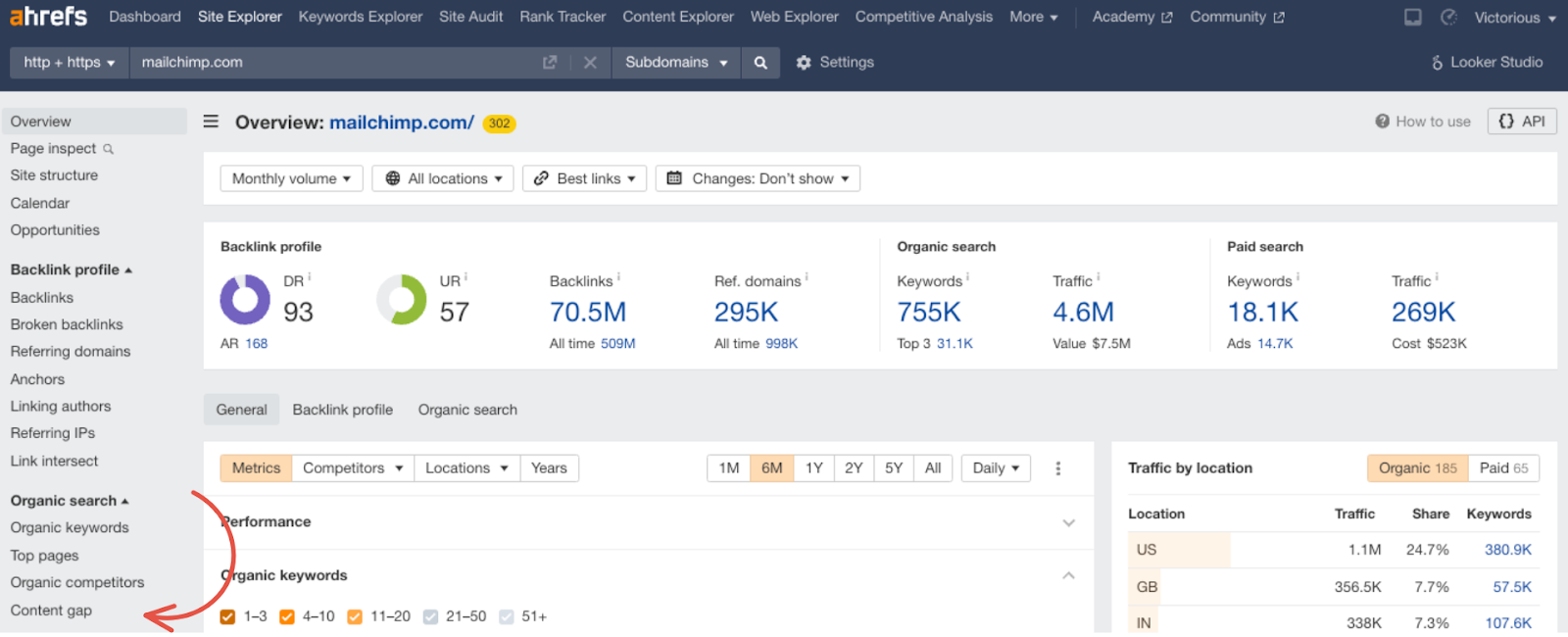This screenshot has height=637, width=1568.
Task: Toggle the 1–3 positions checkbox
Action: [x=227, y=616]
